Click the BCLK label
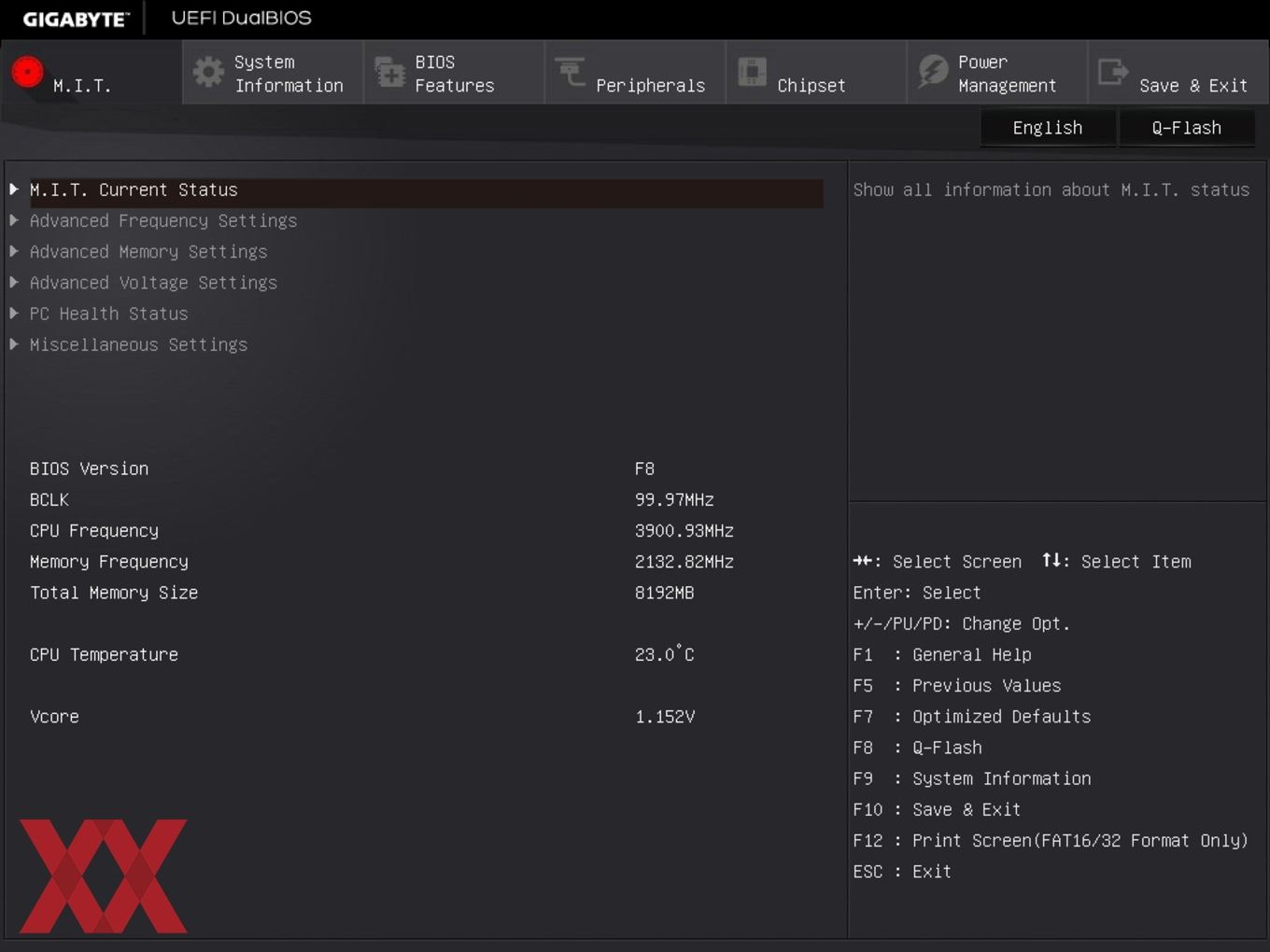1270x952 pixels. (49, 499)
